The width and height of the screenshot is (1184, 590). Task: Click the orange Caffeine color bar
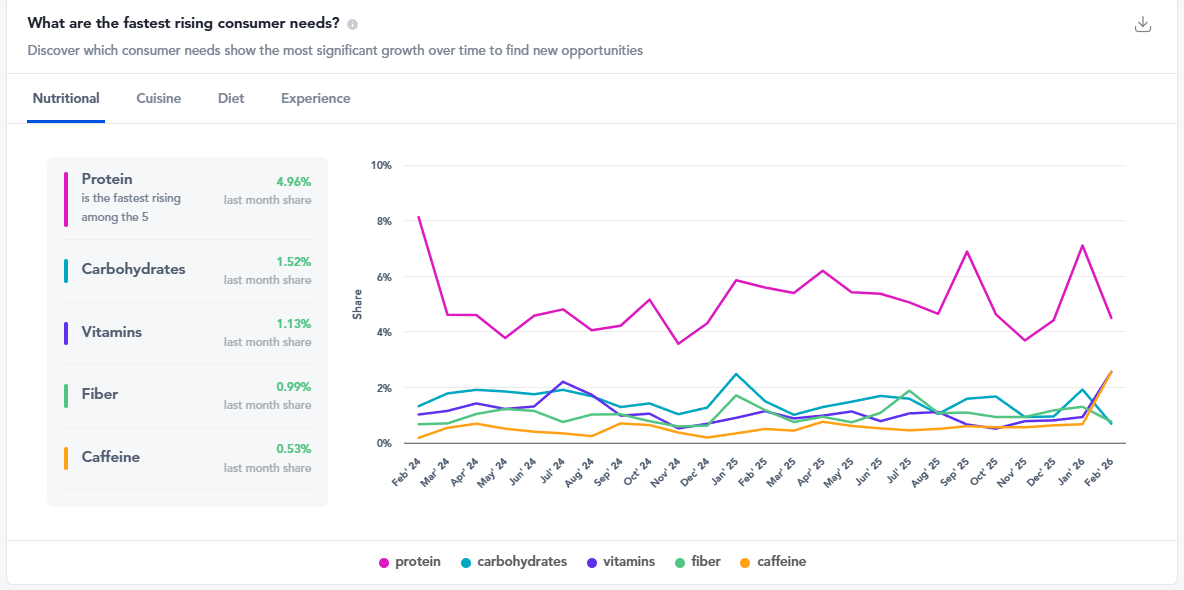(x=66, y=458)
